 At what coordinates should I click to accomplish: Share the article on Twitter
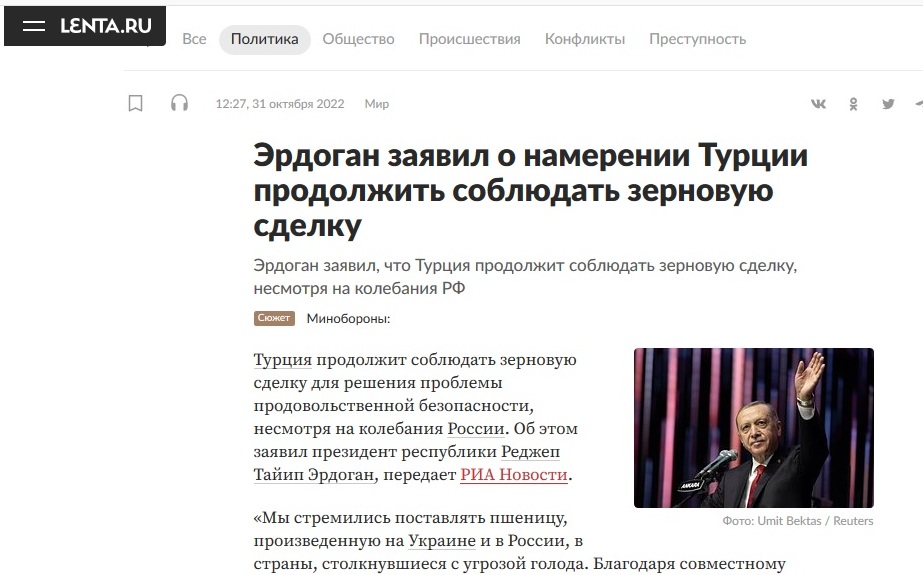click(888, 104)
